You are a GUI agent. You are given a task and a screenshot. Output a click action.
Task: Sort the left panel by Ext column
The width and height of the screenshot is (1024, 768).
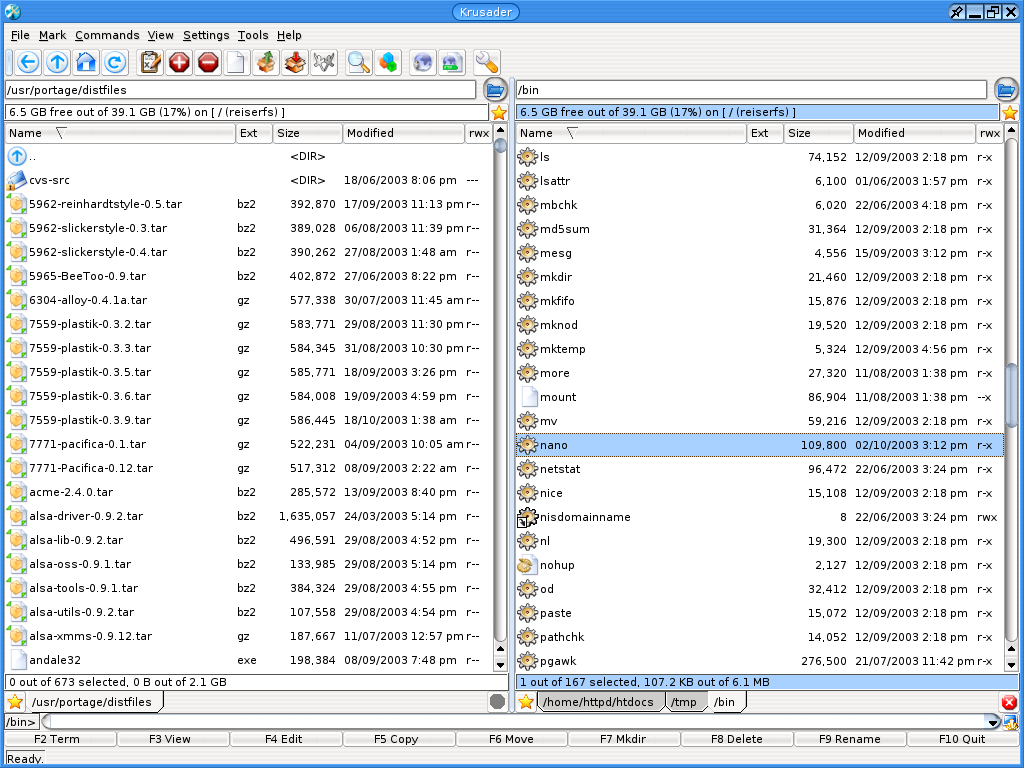pyautogui.click(x=254, y=133)
